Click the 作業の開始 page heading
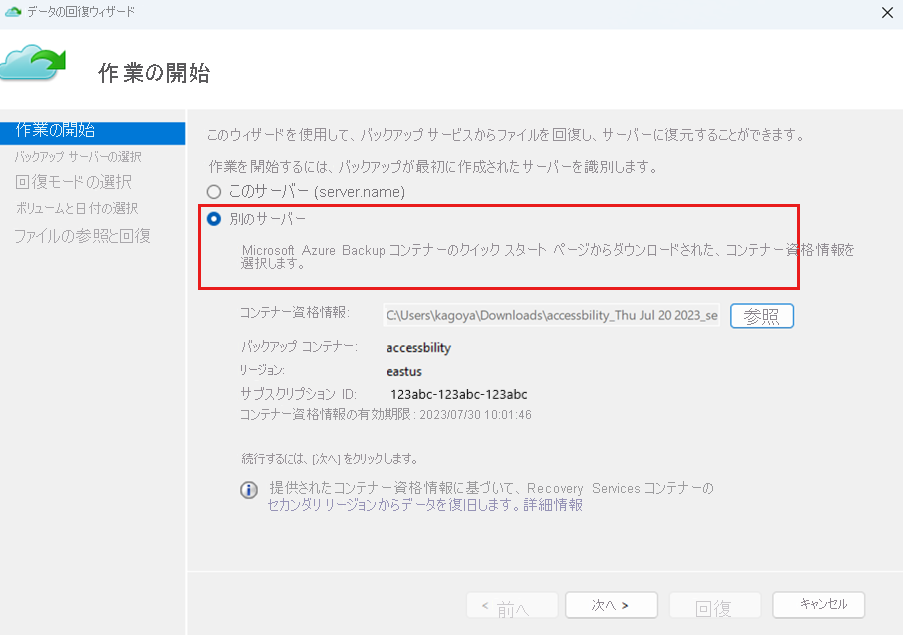Screen dimensions: 903x635 click(x=154, y=73)
